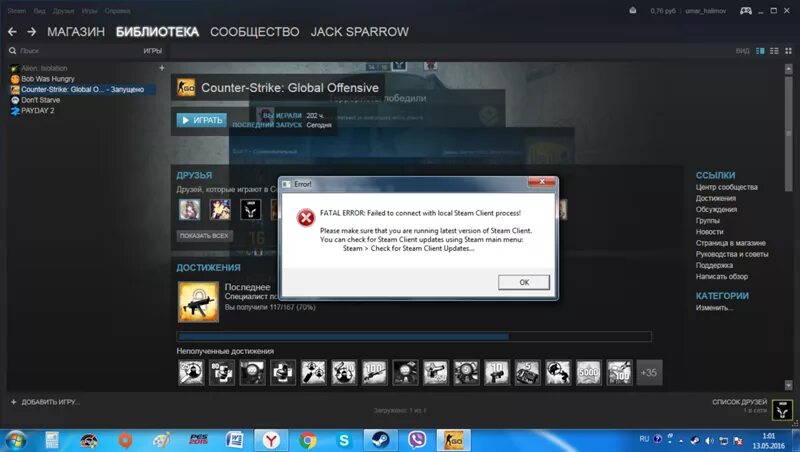800x452 pixels.
Task: Open the СООБЩЕСТВО tab
Action: point(255,32)
